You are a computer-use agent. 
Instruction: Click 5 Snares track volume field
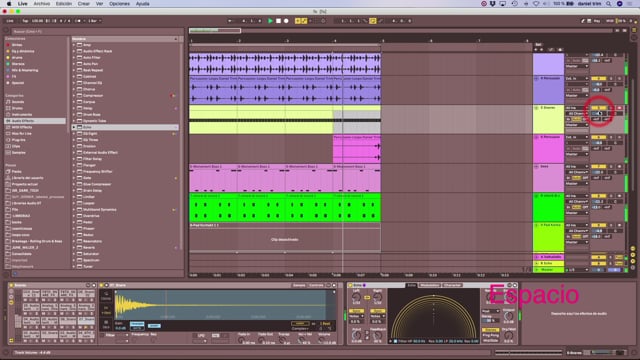tap(598, 113)
